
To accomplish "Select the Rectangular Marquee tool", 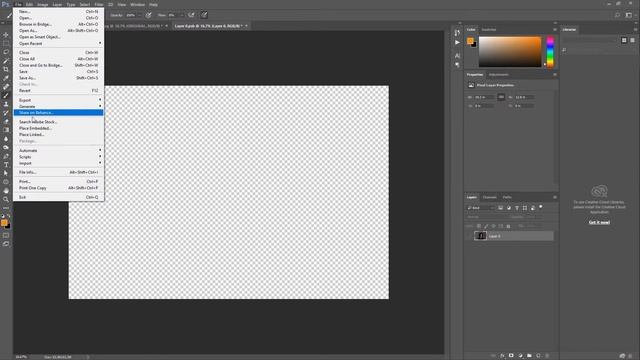I will point(6,43).
